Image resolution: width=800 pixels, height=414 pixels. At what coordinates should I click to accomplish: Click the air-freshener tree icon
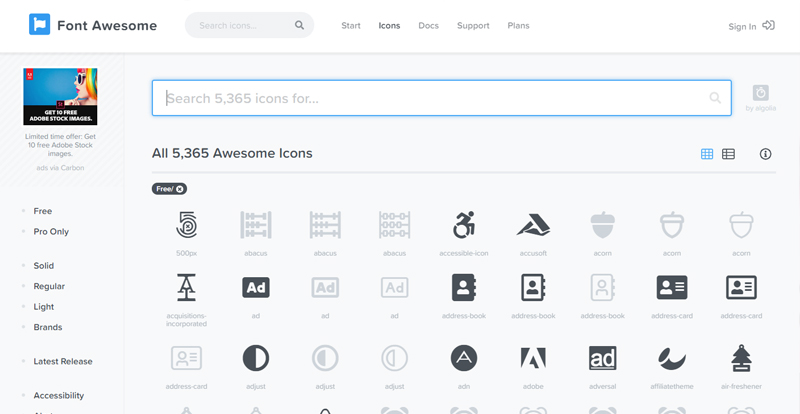tap(741, 358)
